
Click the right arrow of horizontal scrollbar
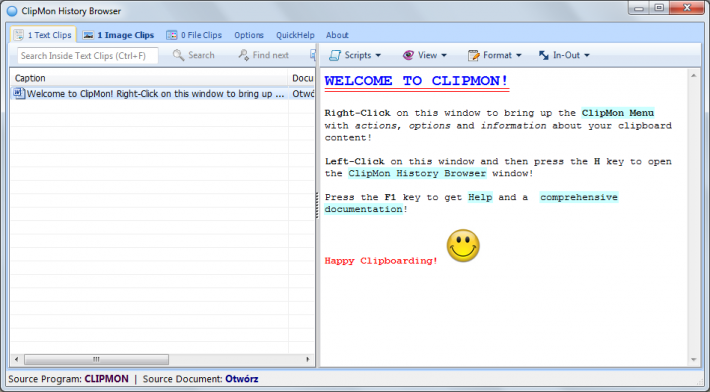coord(308,359)
